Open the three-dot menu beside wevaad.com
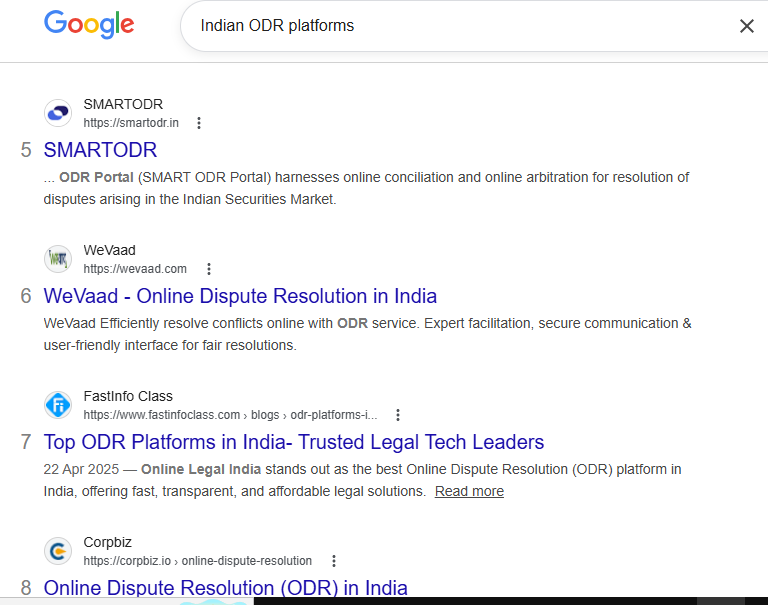 [209, 269]
